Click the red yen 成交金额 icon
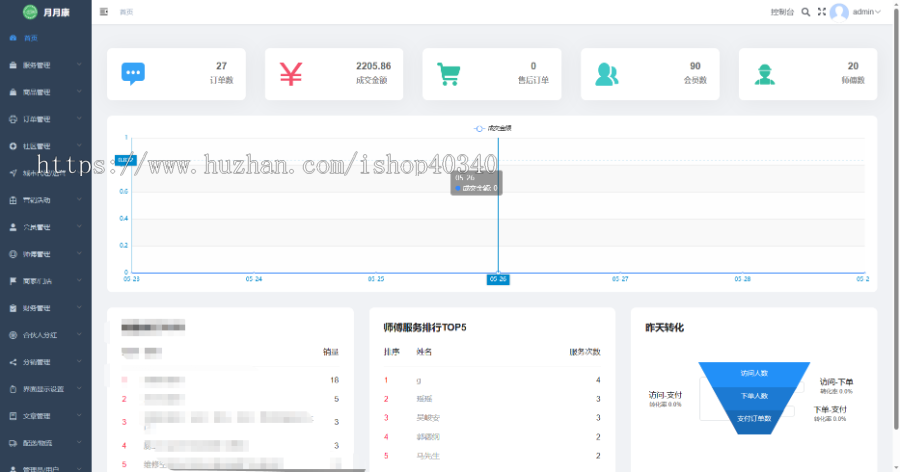This screenshot has width=900, height=472. pos(291,74)
